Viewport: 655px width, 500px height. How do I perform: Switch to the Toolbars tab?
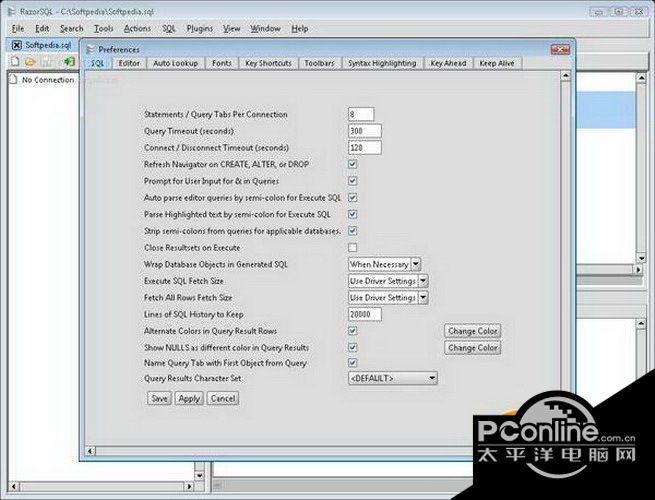[320, 63]
